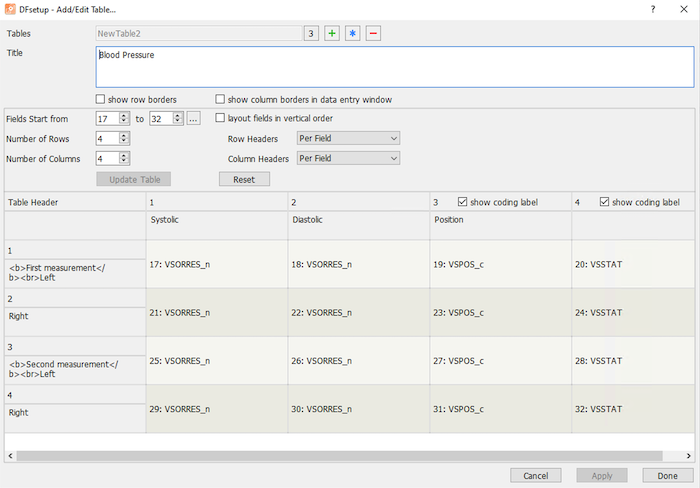Click the red minus delete table icon
700x488 pixels.
tap(373, 33)
